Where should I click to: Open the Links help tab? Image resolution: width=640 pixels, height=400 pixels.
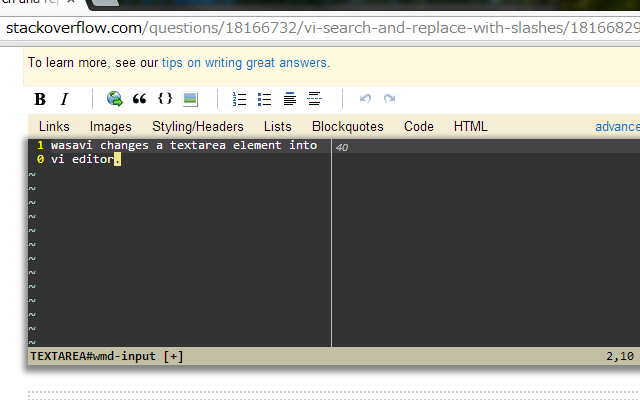[54, 127]
